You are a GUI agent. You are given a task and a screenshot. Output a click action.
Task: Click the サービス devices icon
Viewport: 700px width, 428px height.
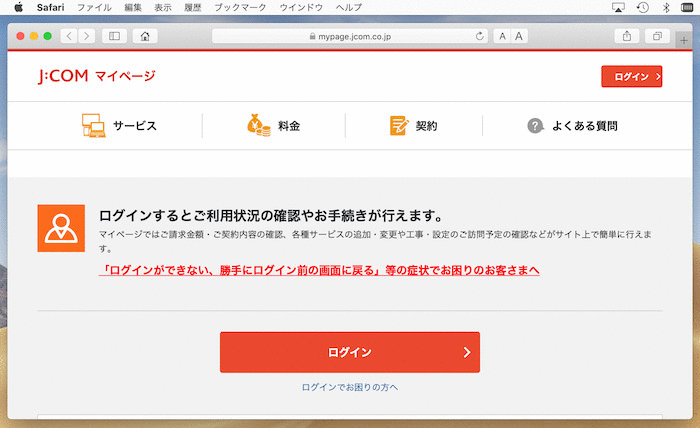coord(93,125)
